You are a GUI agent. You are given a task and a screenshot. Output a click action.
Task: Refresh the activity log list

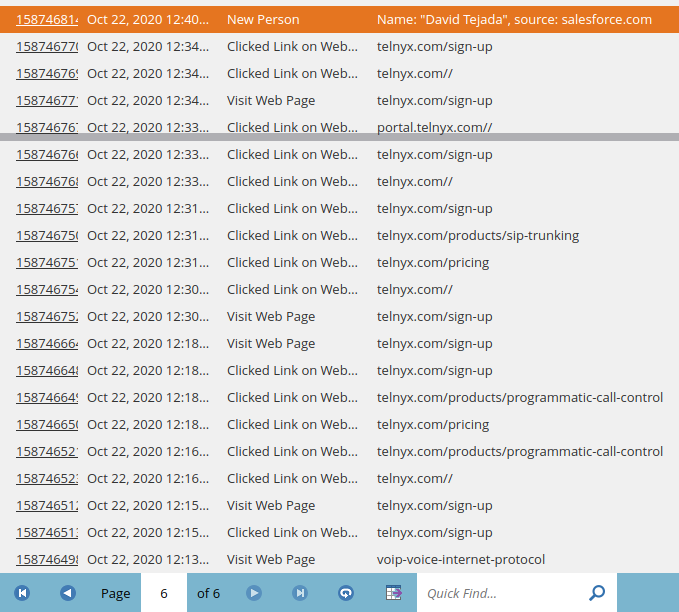346,593
